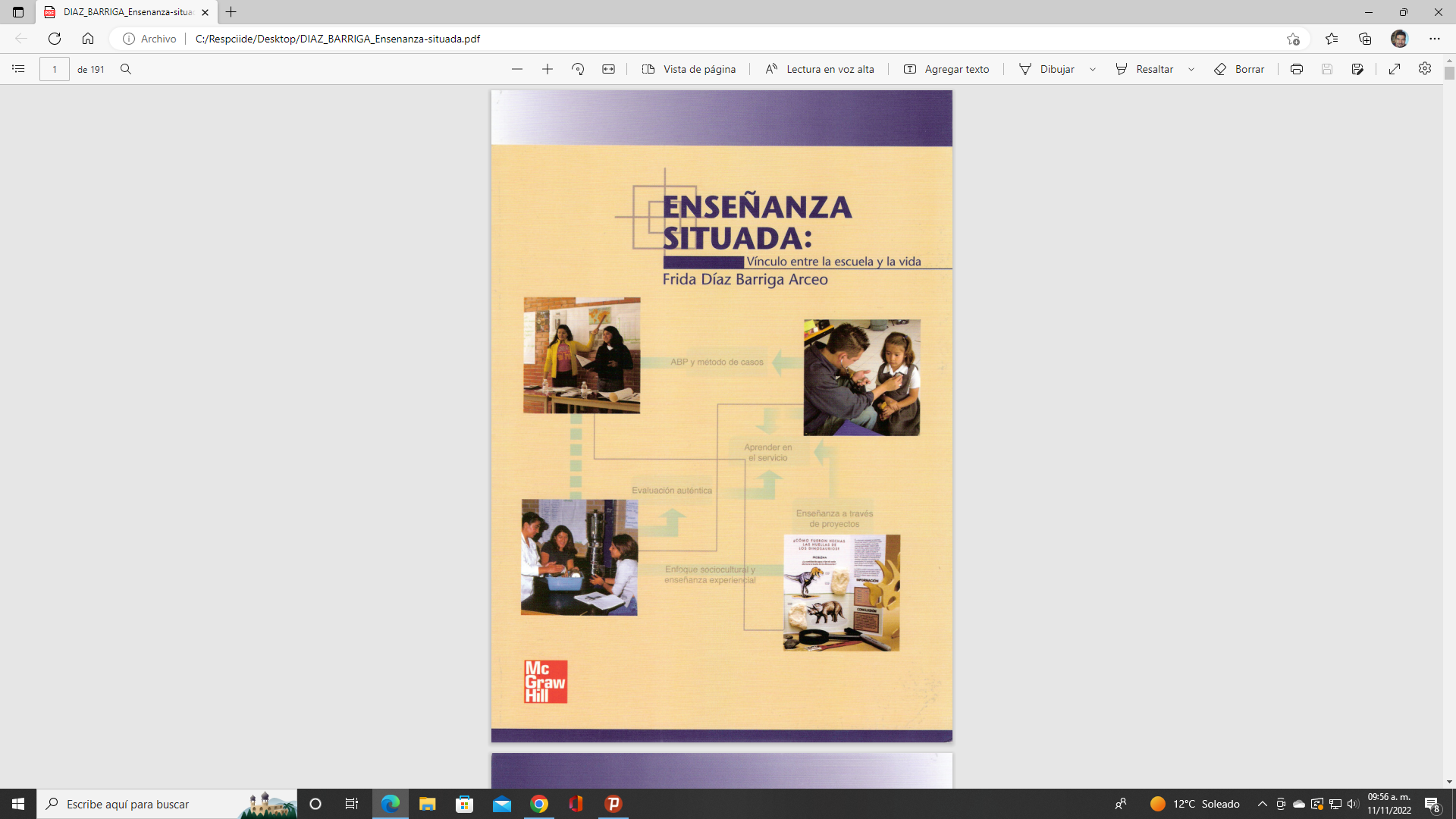Open Chrome from the taskbar
1456x819 pixels.
coord(539,804)
